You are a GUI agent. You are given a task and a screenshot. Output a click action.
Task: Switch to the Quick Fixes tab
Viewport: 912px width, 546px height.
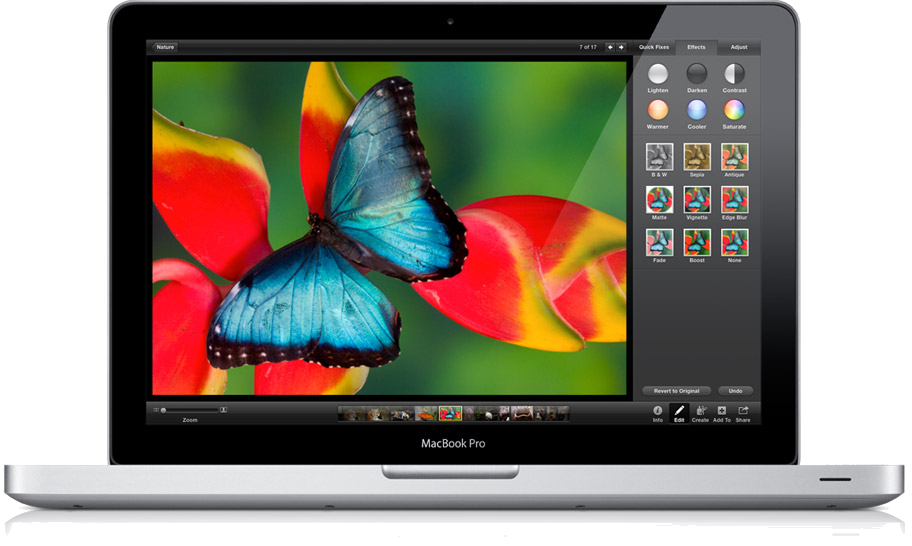pyautogui.click(x=654, y=47)
